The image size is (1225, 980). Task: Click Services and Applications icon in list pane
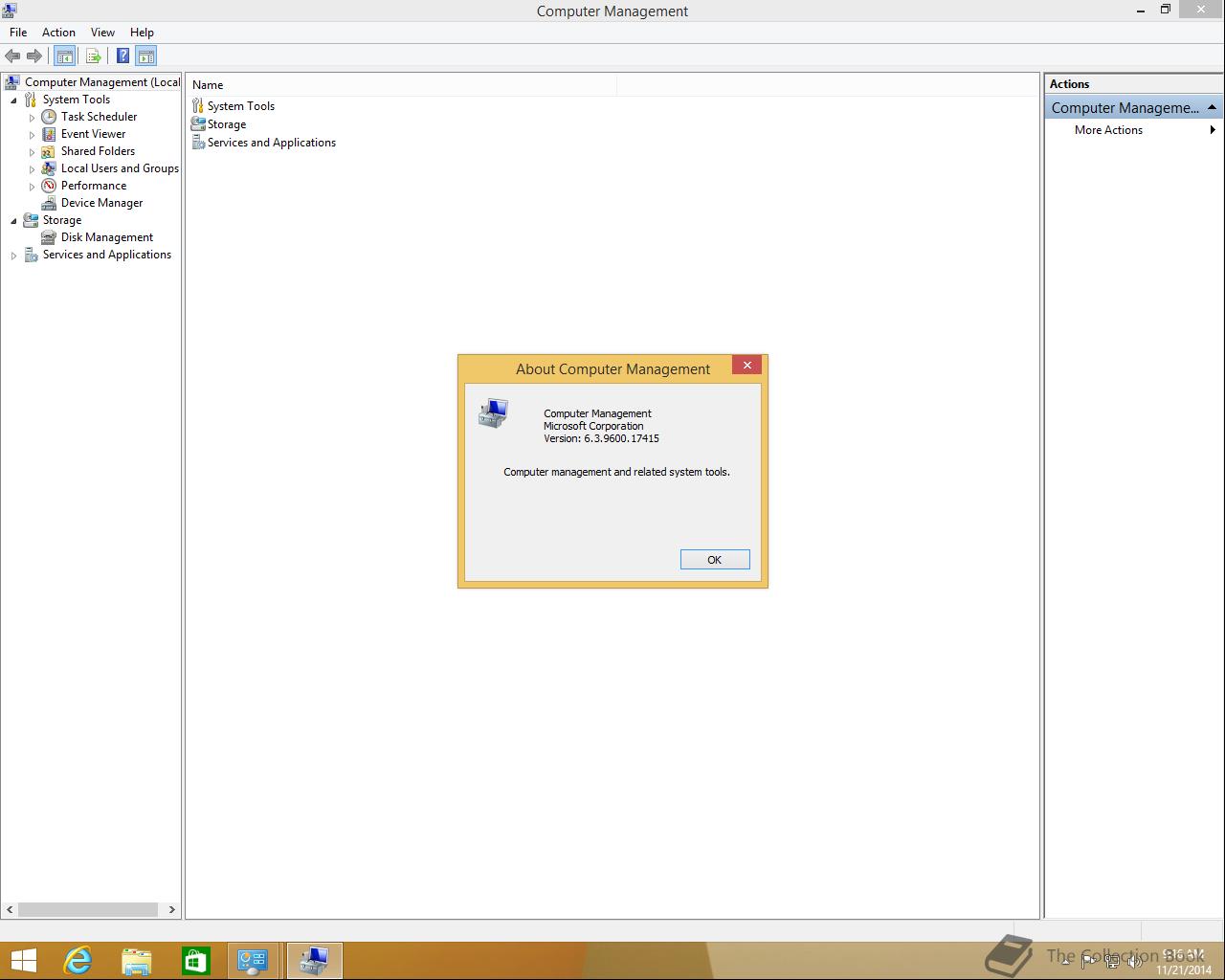[x=198, y=143]
